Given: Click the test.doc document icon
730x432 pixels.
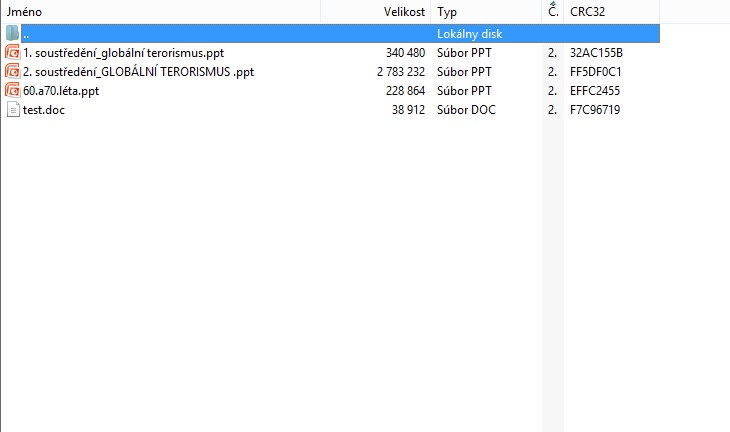Looking at the screenshot, I should [x=13, y=110].
